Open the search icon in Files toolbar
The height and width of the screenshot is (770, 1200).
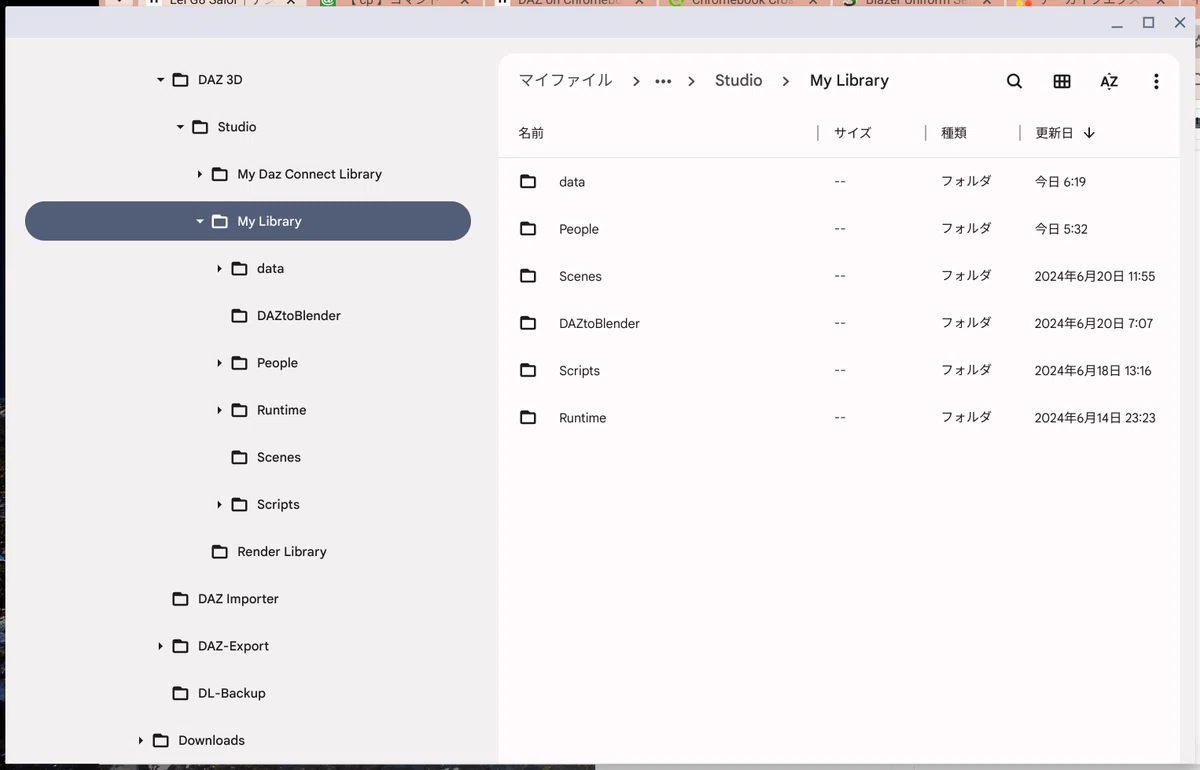[x=1014, y=81]
